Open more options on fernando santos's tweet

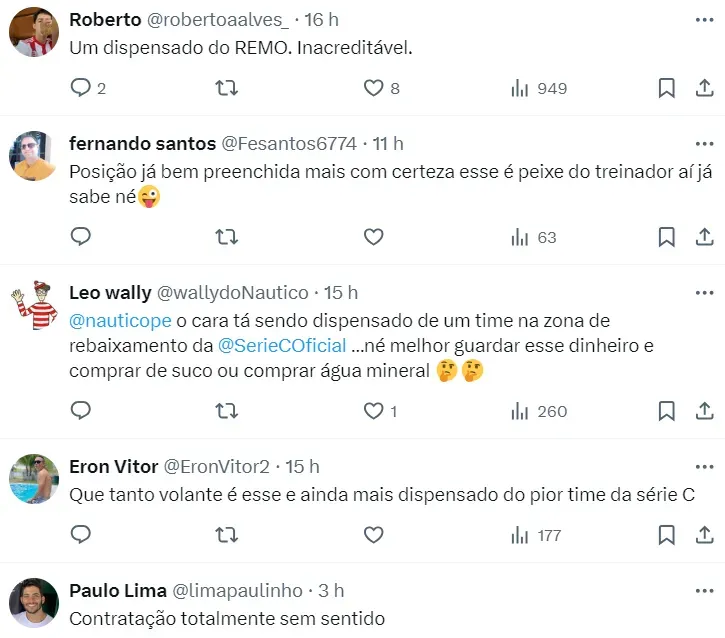tap(703, 144)
